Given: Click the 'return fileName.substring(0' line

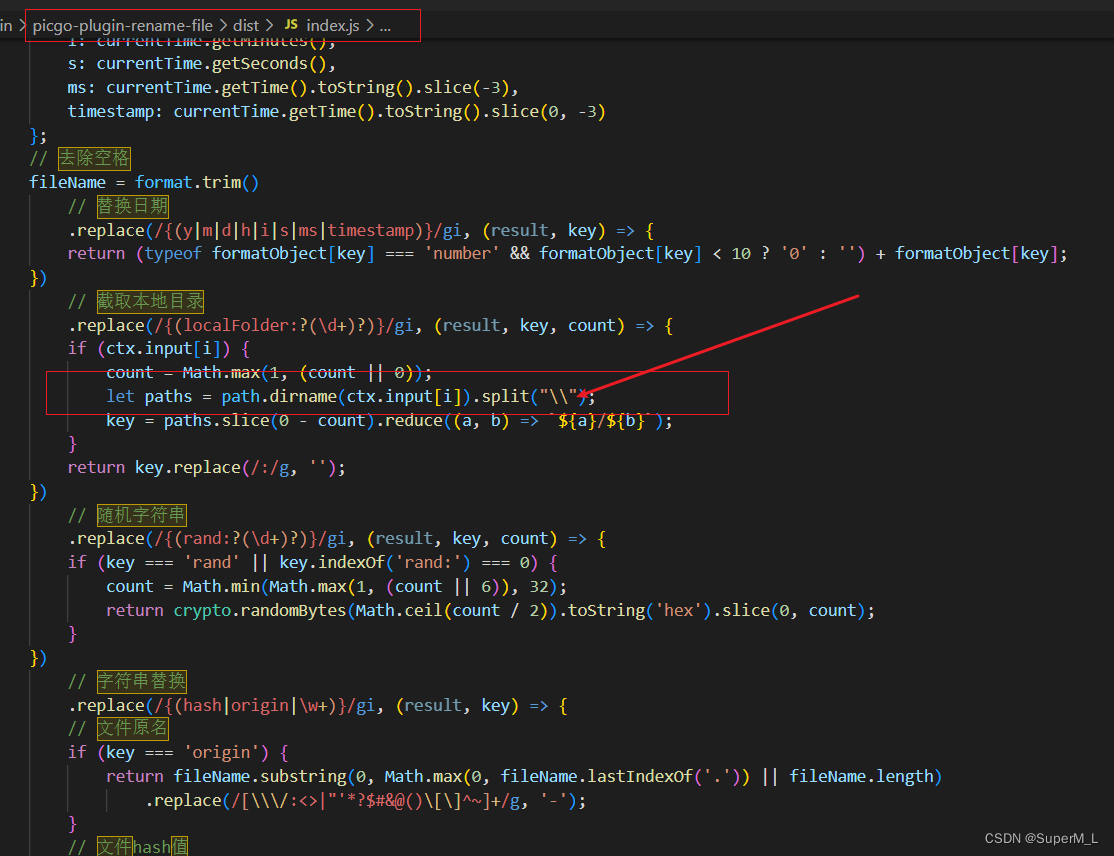Looking at the screenshot, I should (x=524, y=776).
